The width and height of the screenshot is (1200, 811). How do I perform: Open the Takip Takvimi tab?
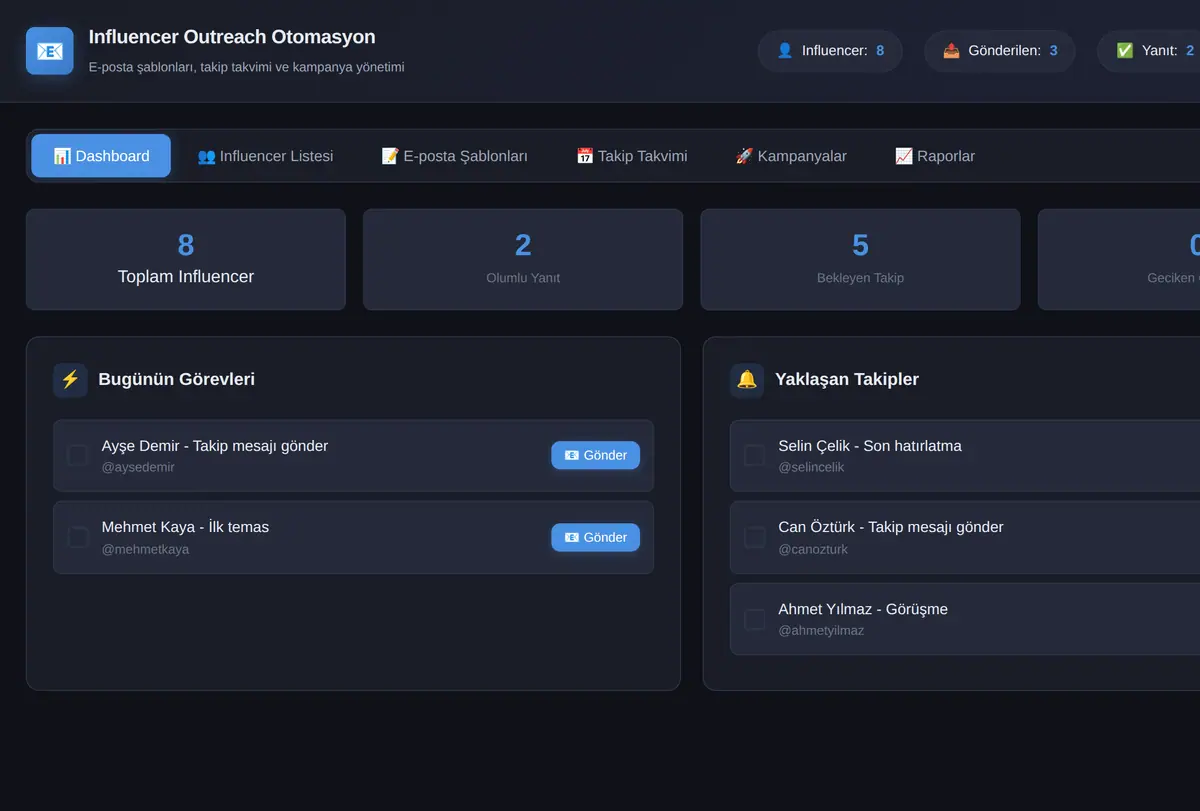pyautogui.click(x=632, y=156)
